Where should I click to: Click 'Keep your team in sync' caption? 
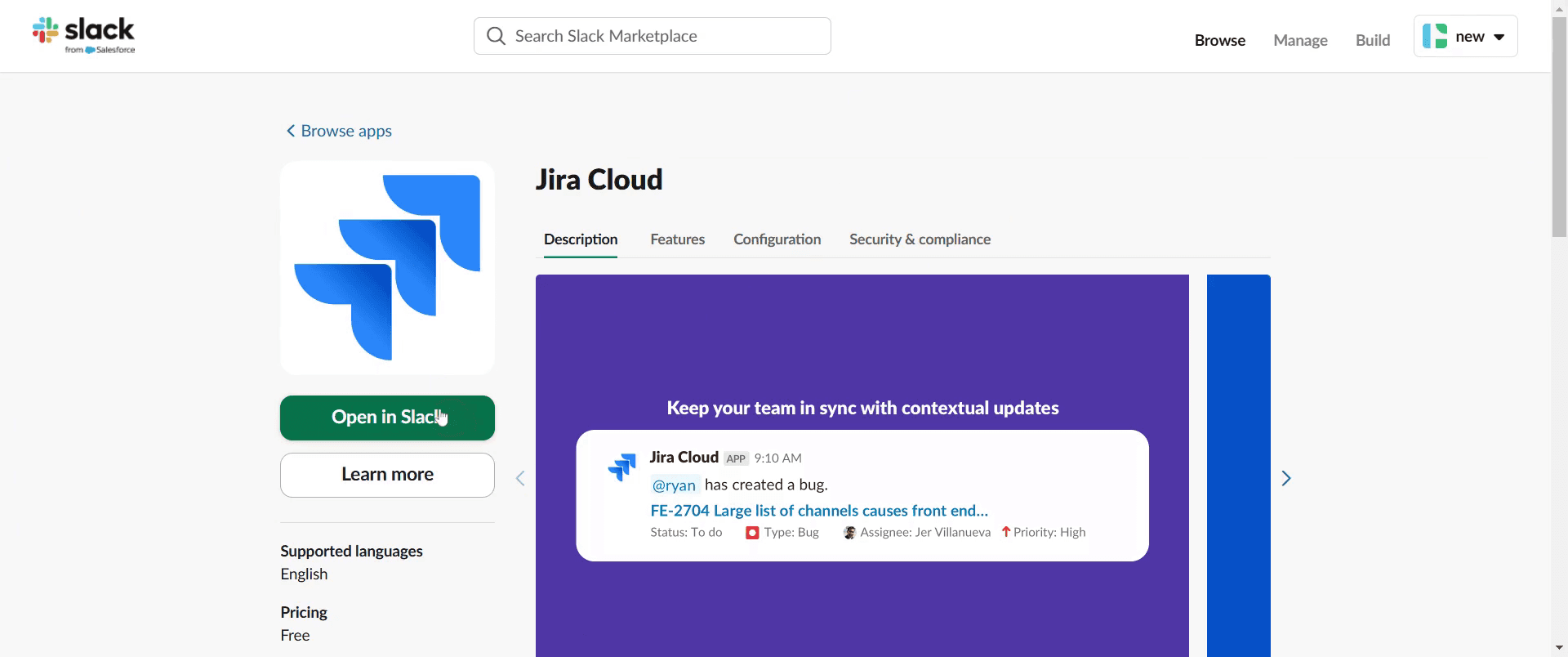click(862, 408)
